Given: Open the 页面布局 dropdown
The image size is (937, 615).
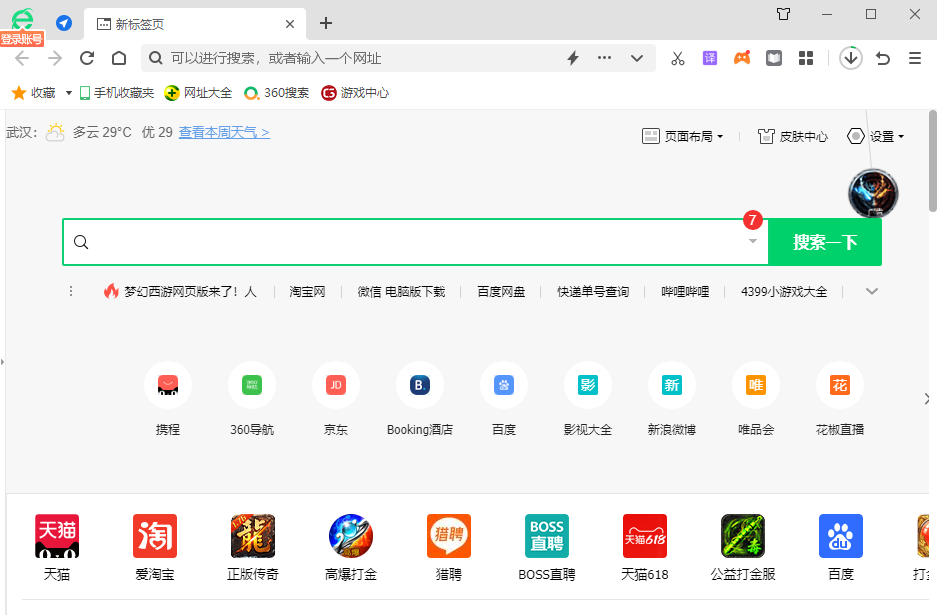Looking at the screenshot, I should coord(682,136).
